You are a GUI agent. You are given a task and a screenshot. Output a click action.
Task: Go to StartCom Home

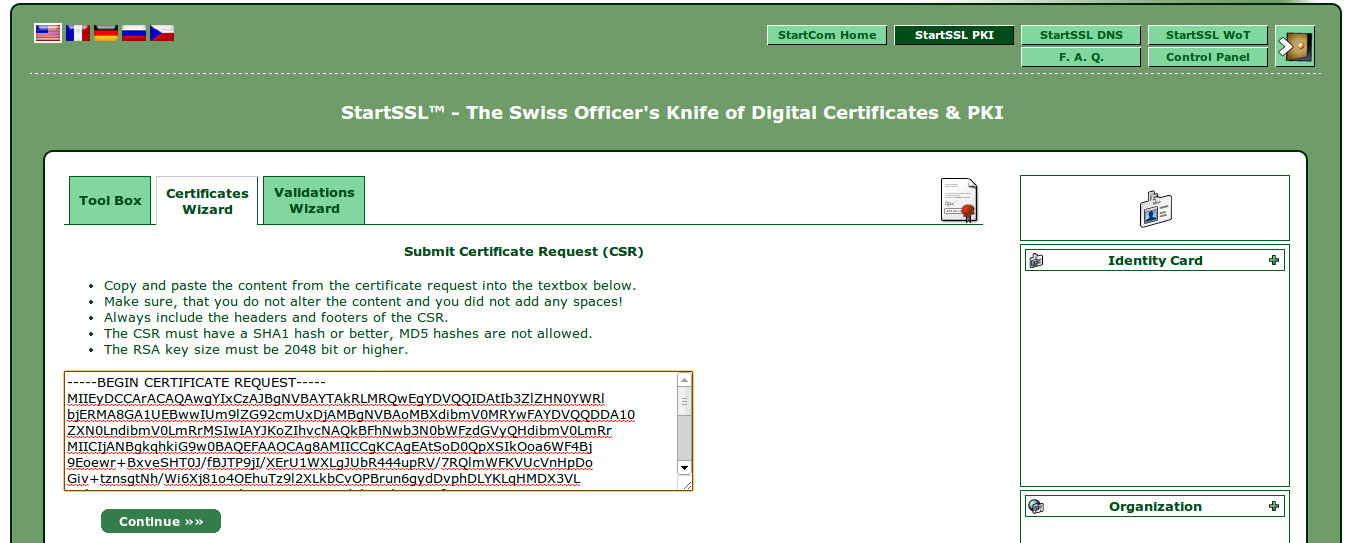[x=827, y=35]
